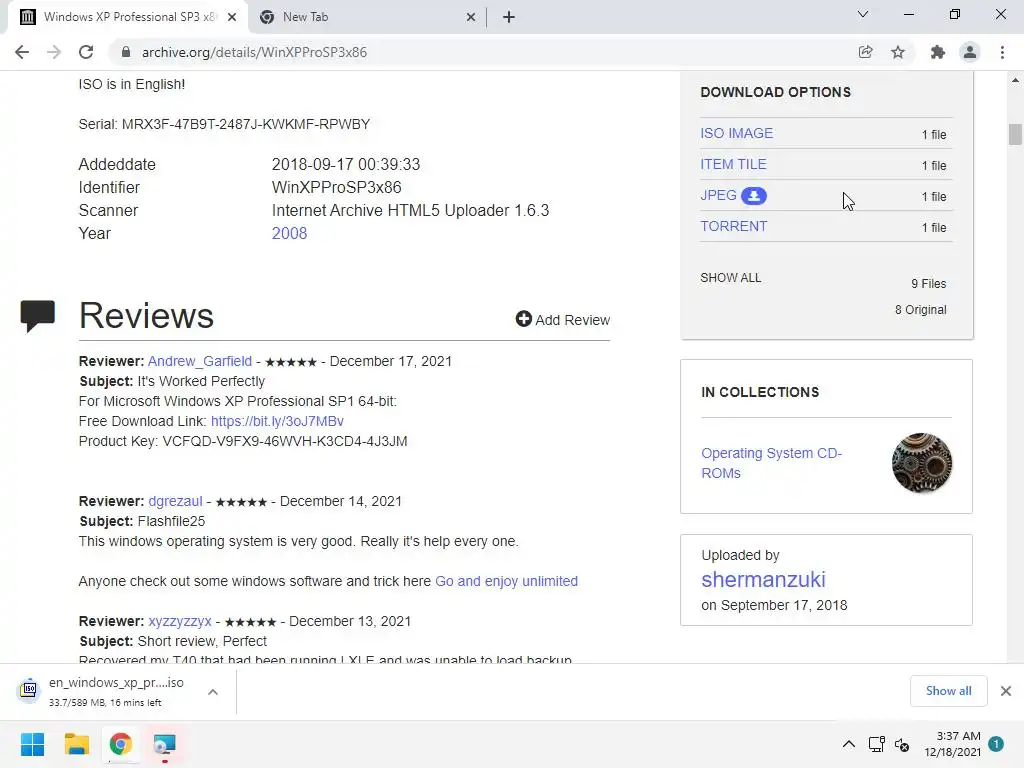Click the IN COLLECTIONS heading

click(x=760, y=392)
